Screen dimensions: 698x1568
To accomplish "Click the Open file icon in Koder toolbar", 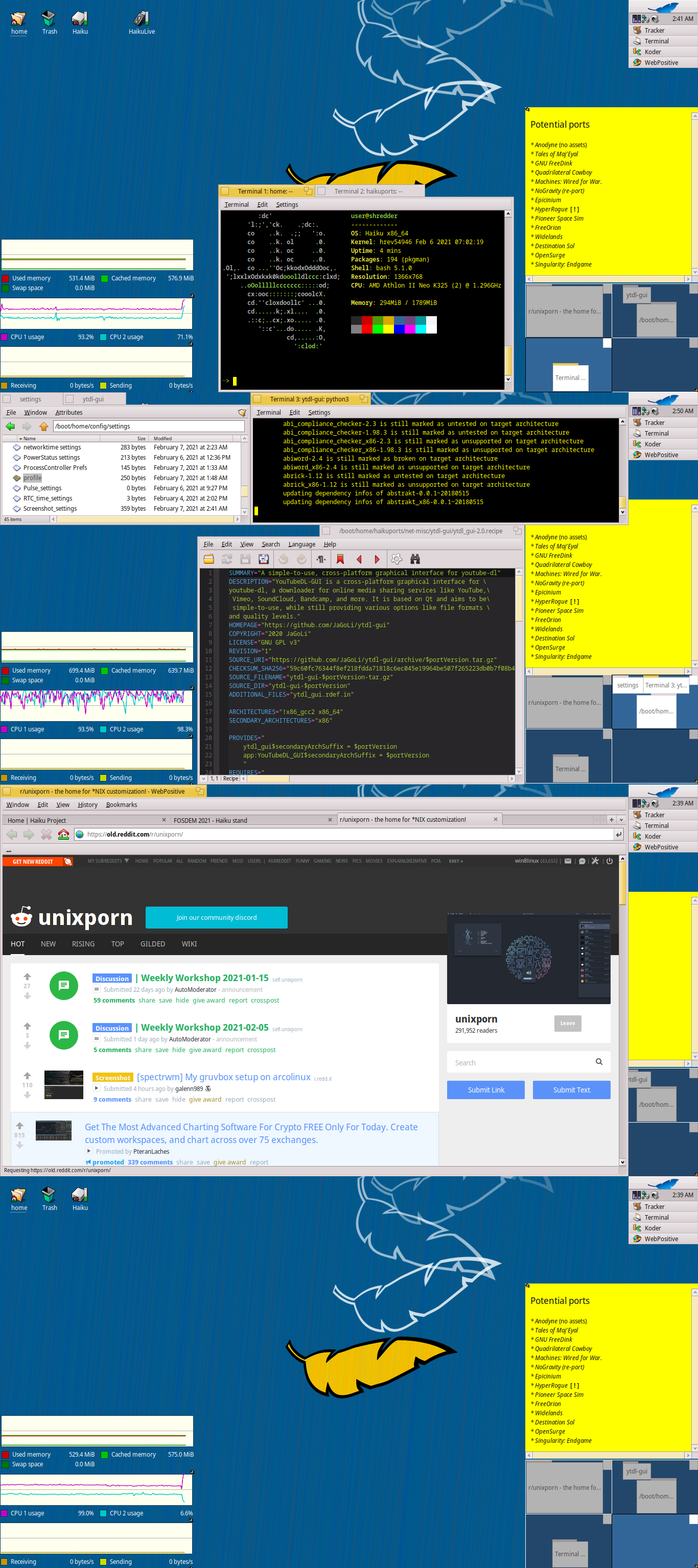I will click(209, 559).
